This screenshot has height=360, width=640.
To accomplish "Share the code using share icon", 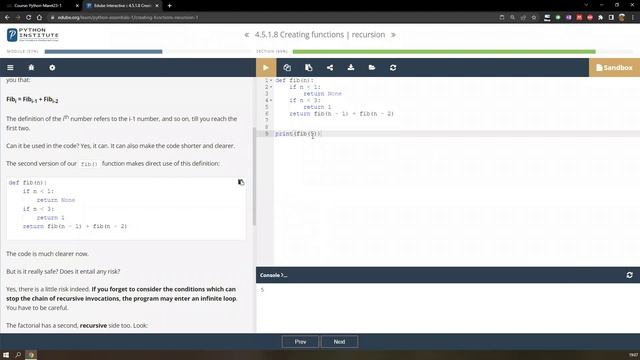I will pyautogui.click(x=330, y=68).
